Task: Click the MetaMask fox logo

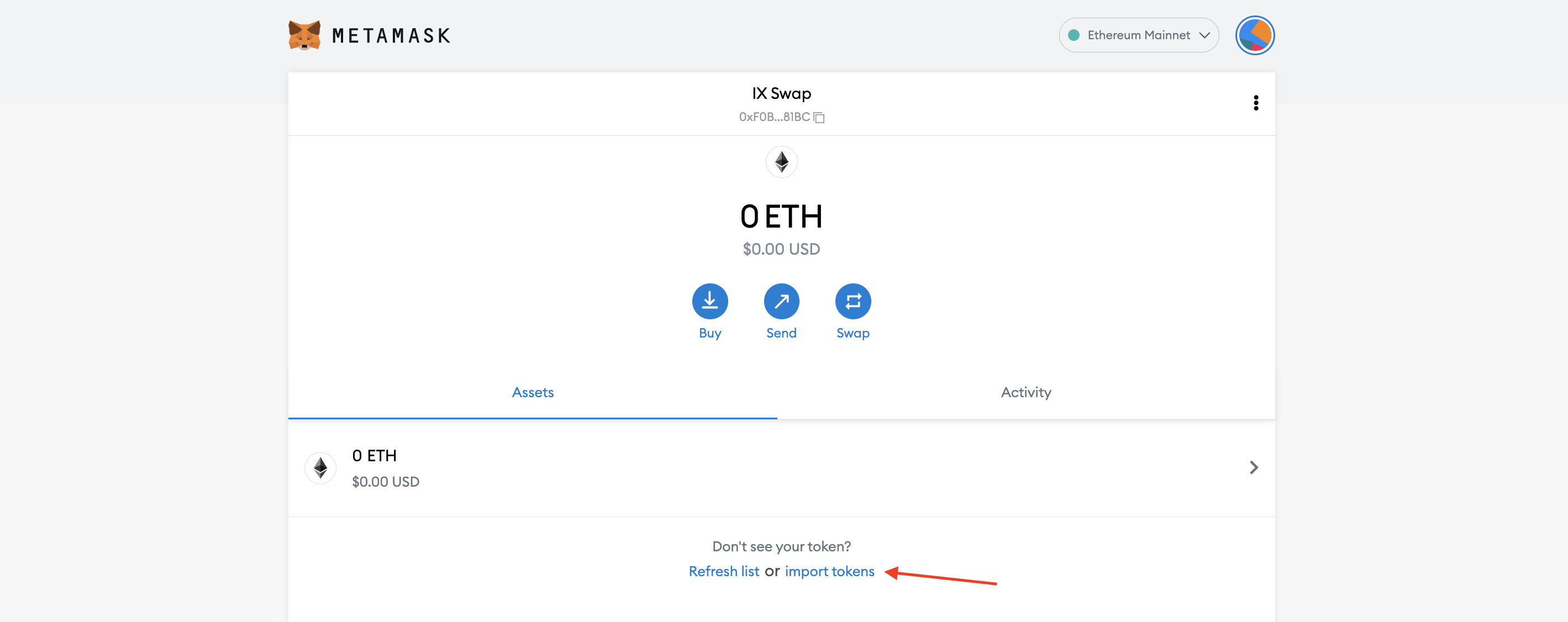Action: [304, 35]
